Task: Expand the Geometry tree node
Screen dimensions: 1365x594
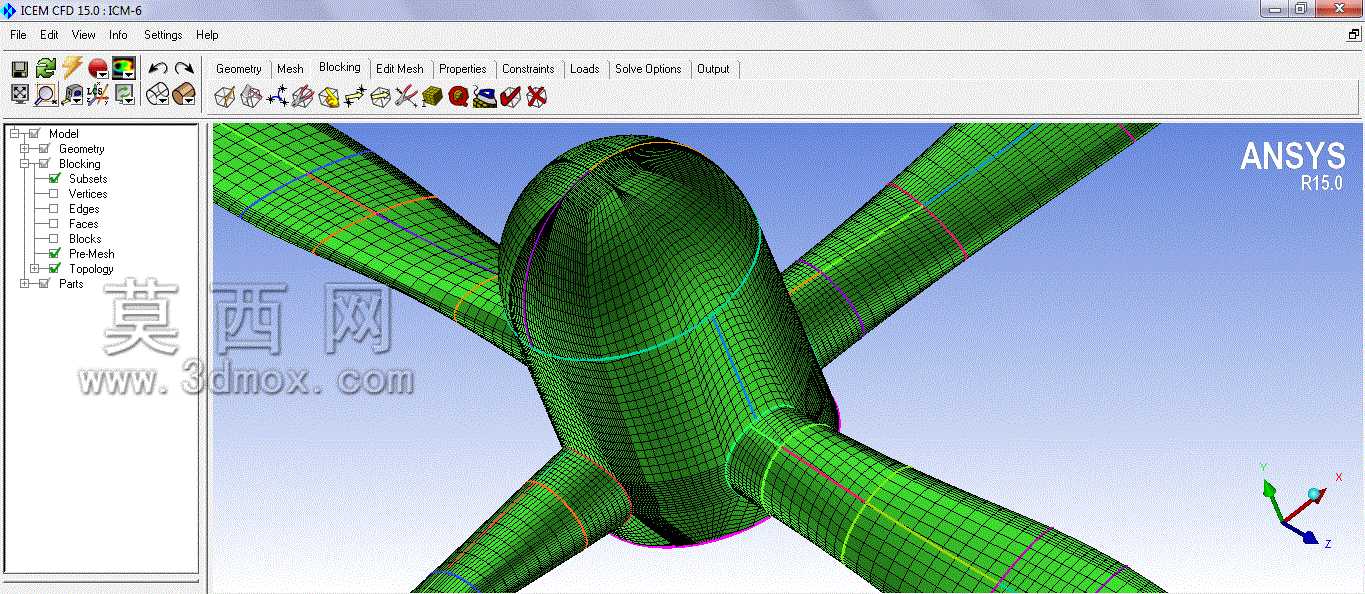Action: (x=25, y=149)
